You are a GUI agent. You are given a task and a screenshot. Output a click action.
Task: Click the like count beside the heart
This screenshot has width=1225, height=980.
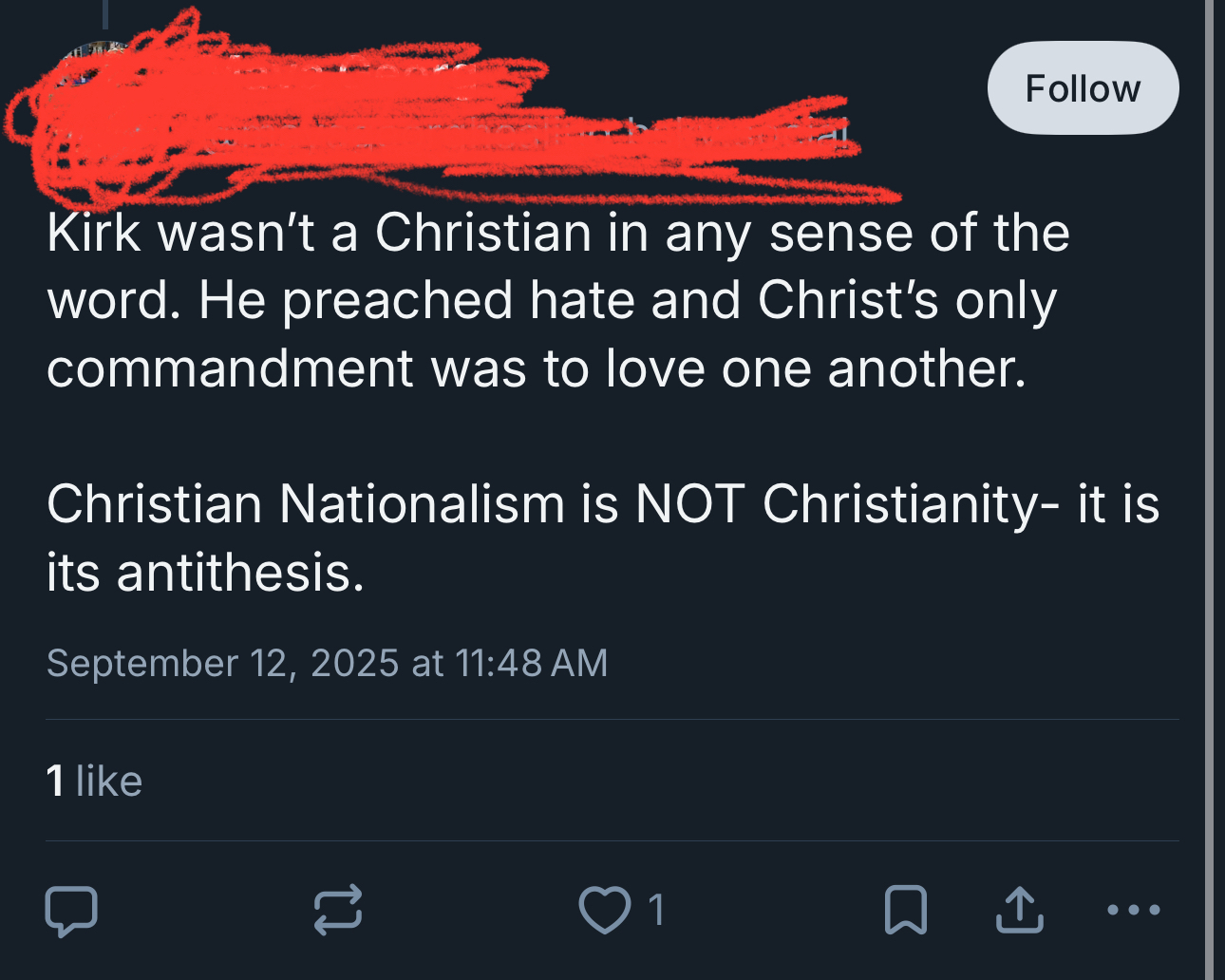657,910
